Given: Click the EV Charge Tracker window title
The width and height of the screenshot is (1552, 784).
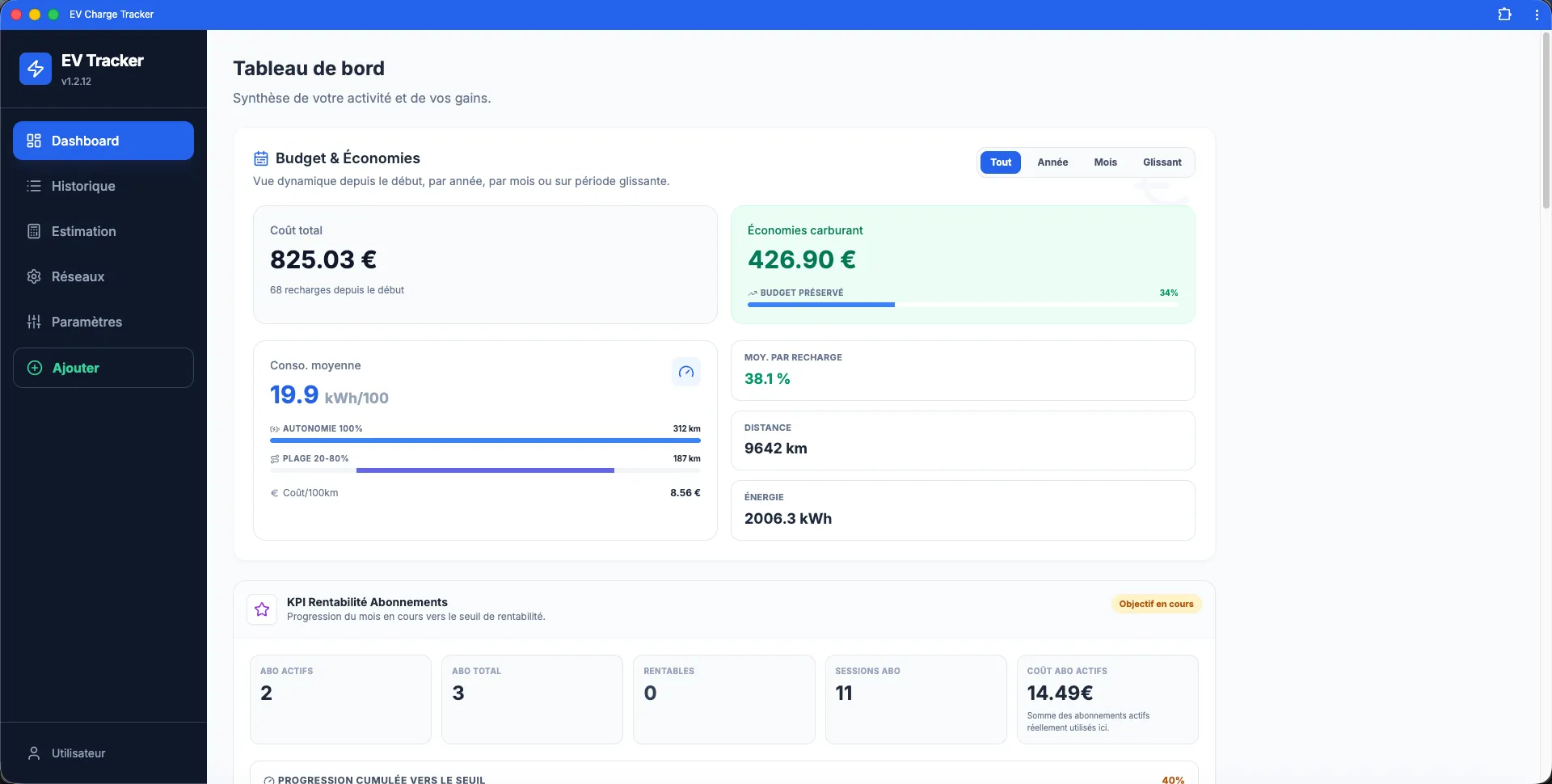Looking at the screenshot, I should point(112,15).
